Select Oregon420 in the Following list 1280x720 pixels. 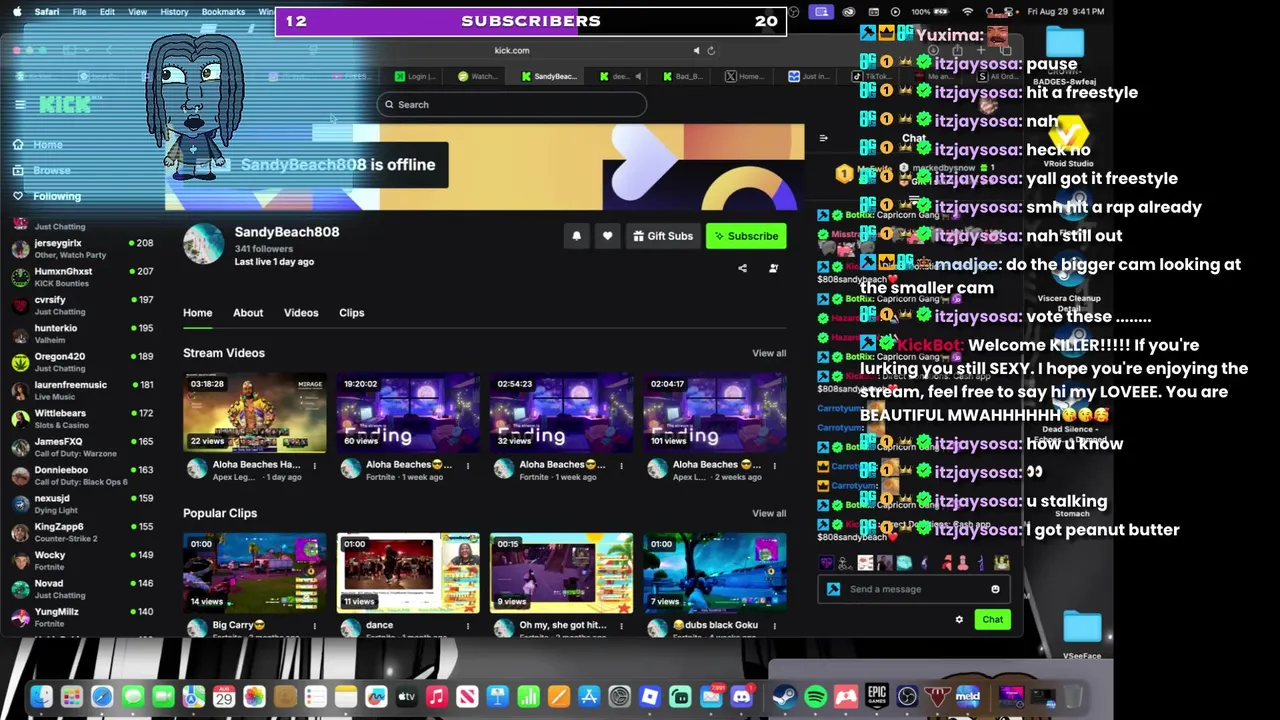click(x=80, y=362)
